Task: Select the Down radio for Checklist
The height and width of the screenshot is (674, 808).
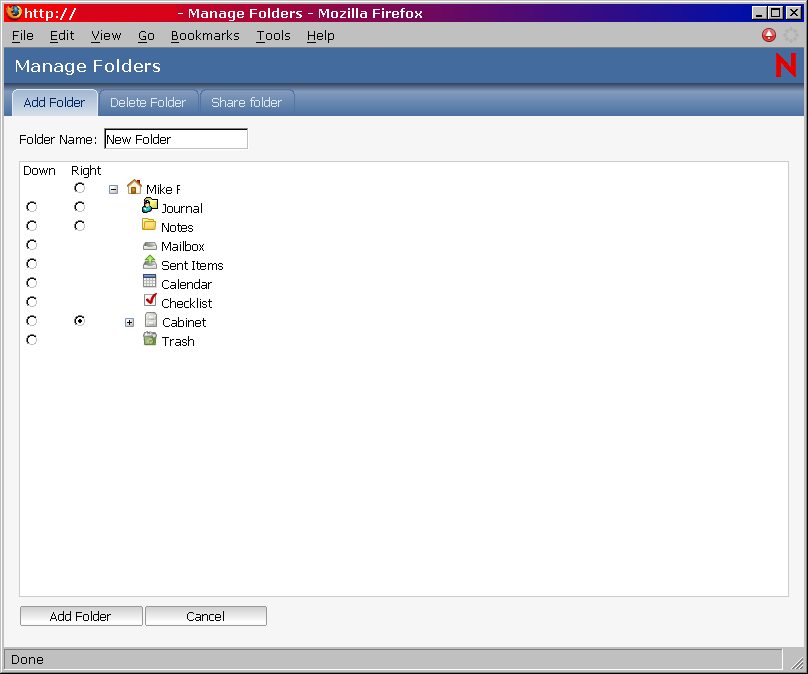Action: [31, 302]
